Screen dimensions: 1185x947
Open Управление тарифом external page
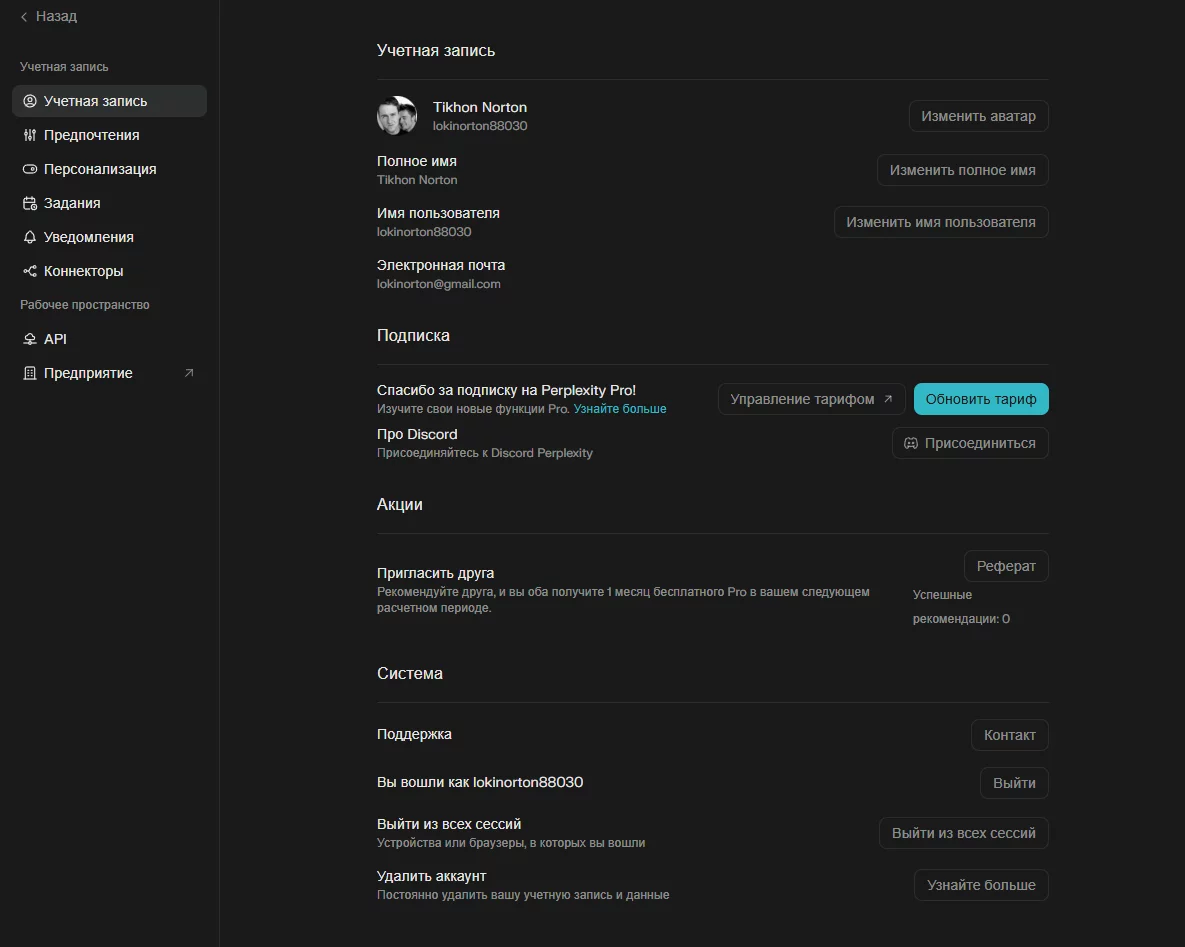pos(811,399)
